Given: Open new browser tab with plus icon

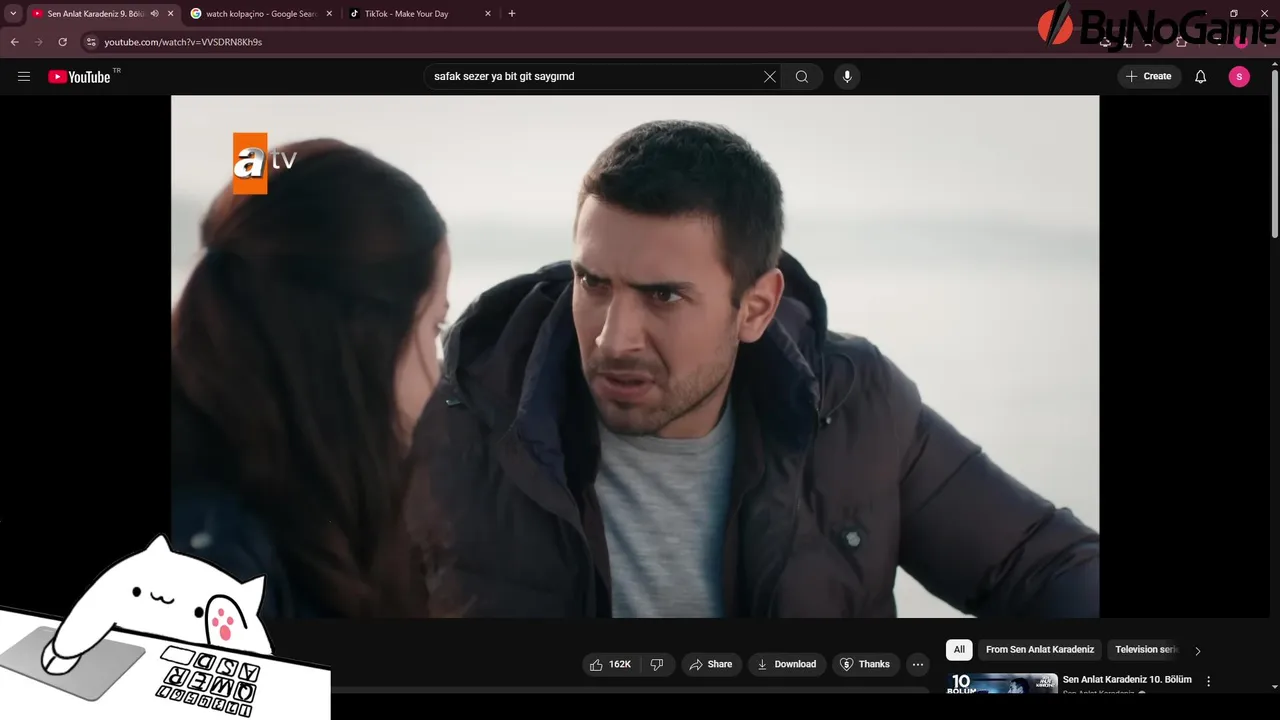Looking at the screenshot, I should point(512,14).
